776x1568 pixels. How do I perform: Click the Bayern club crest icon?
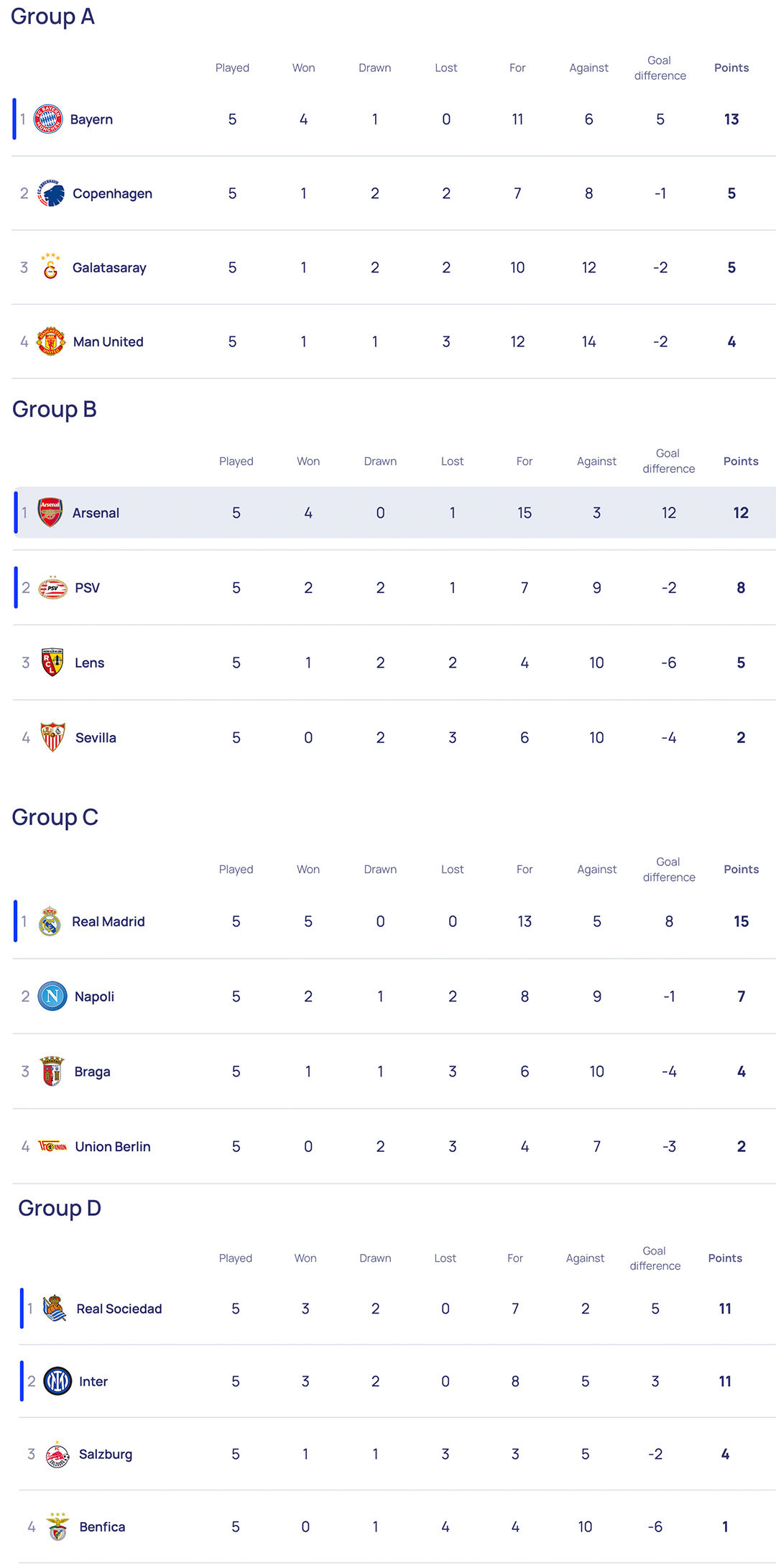coord(49,119)
